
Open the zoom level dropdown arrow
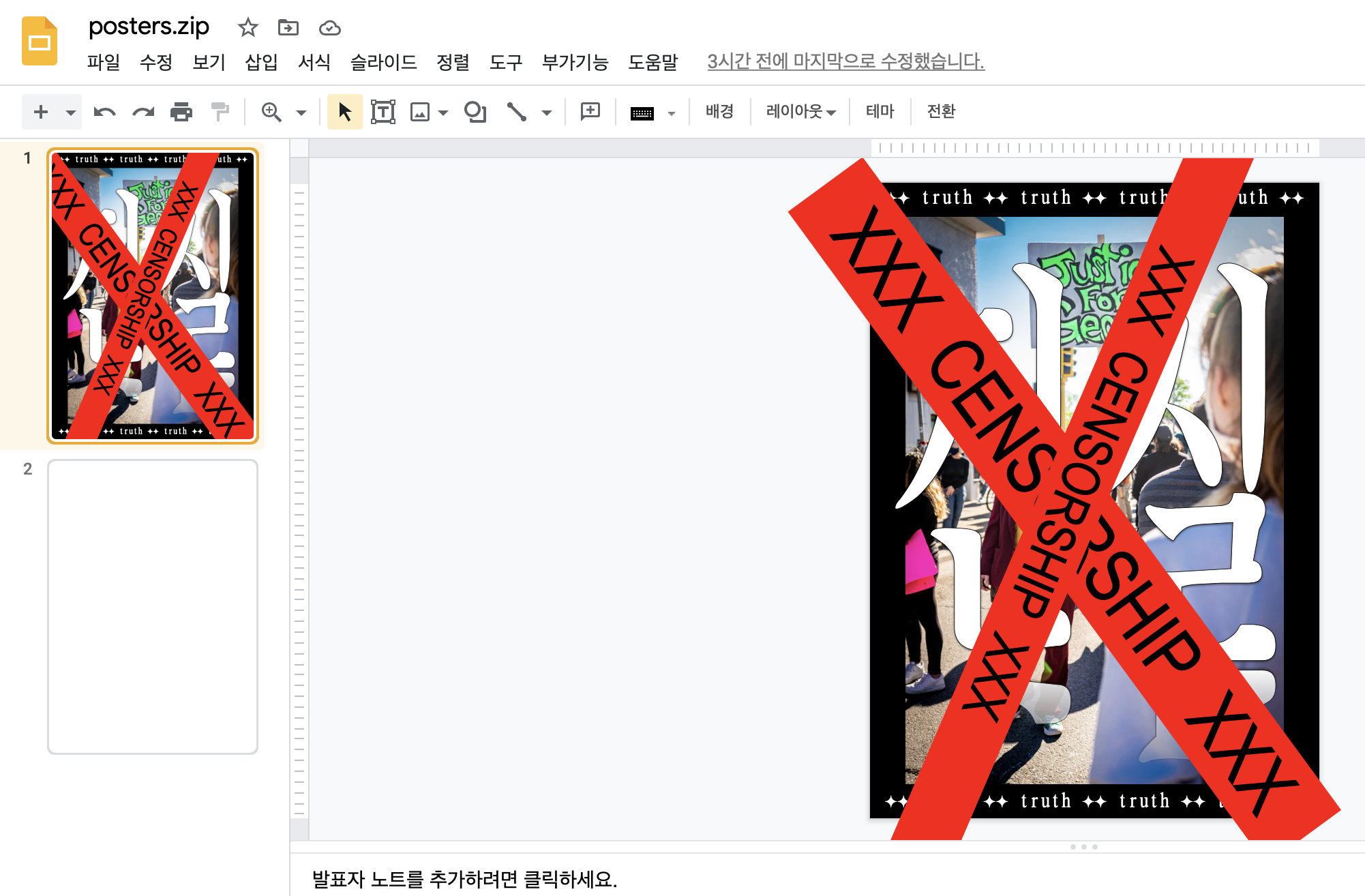(x=301, y=113)
